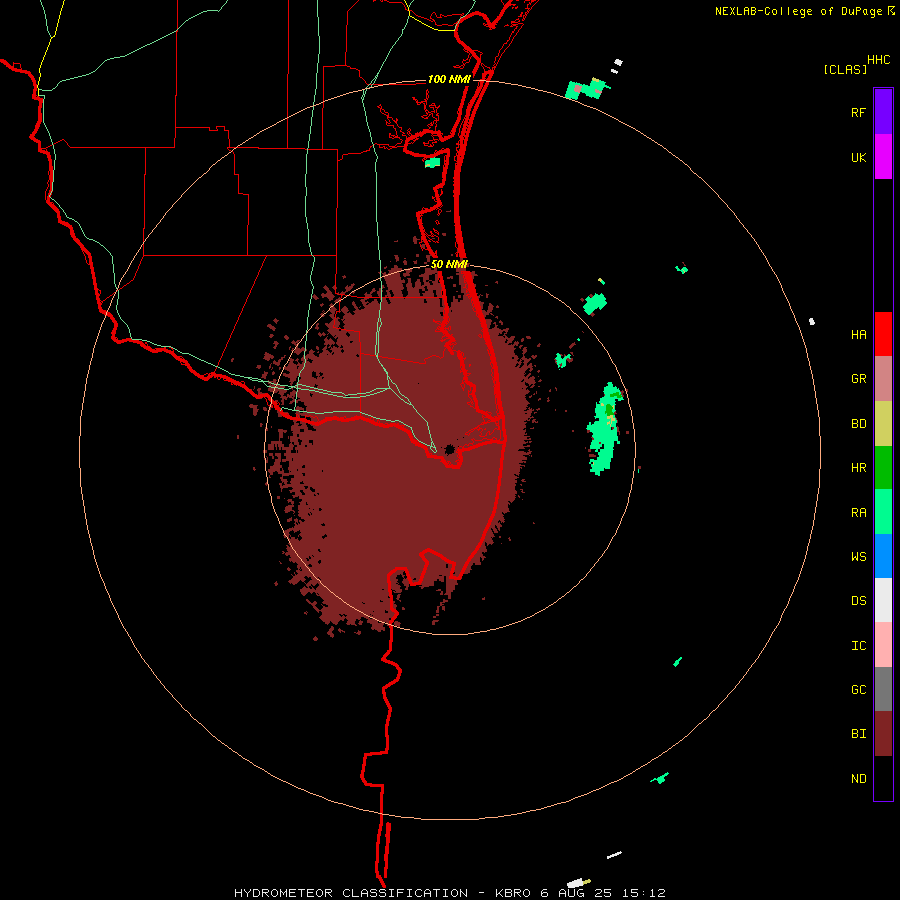900x900 pixels.
Task: Click the RF purple legend swatch
Action: click(x=883, y=112)
